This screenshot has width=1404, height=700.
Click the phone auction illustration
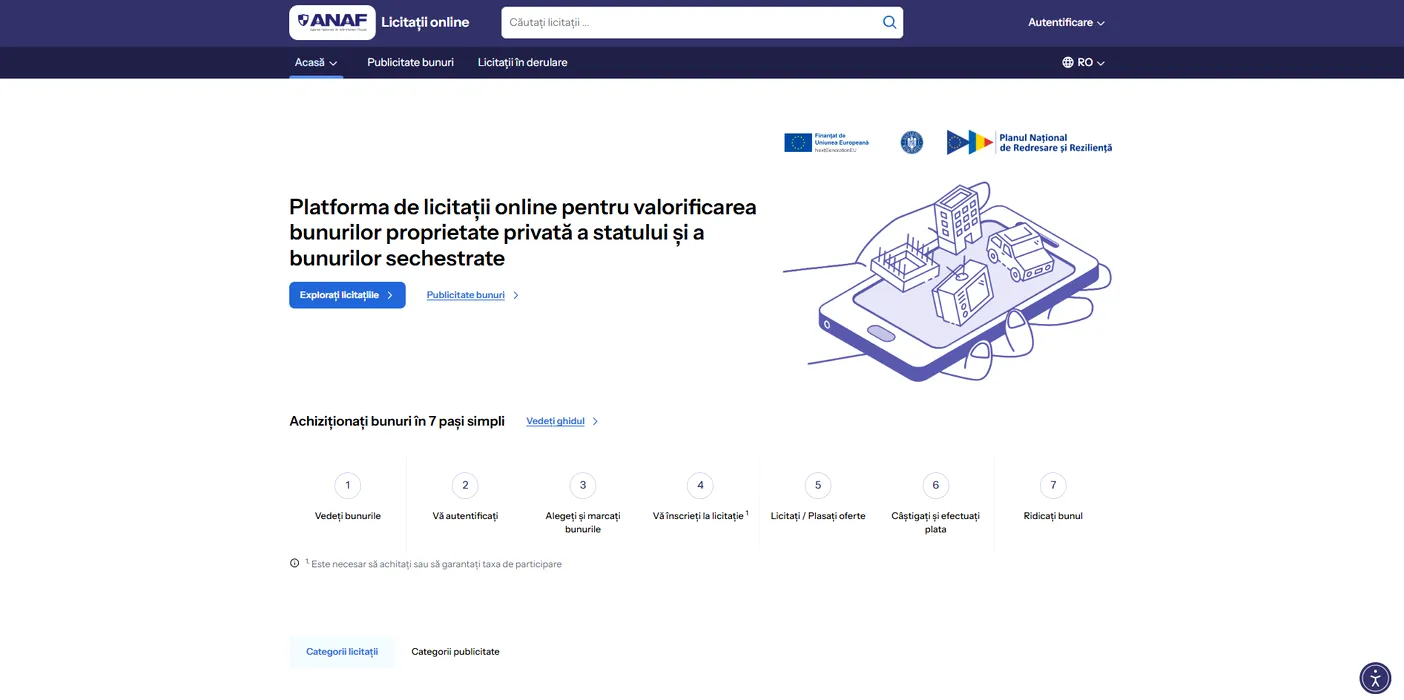(946, 282)
